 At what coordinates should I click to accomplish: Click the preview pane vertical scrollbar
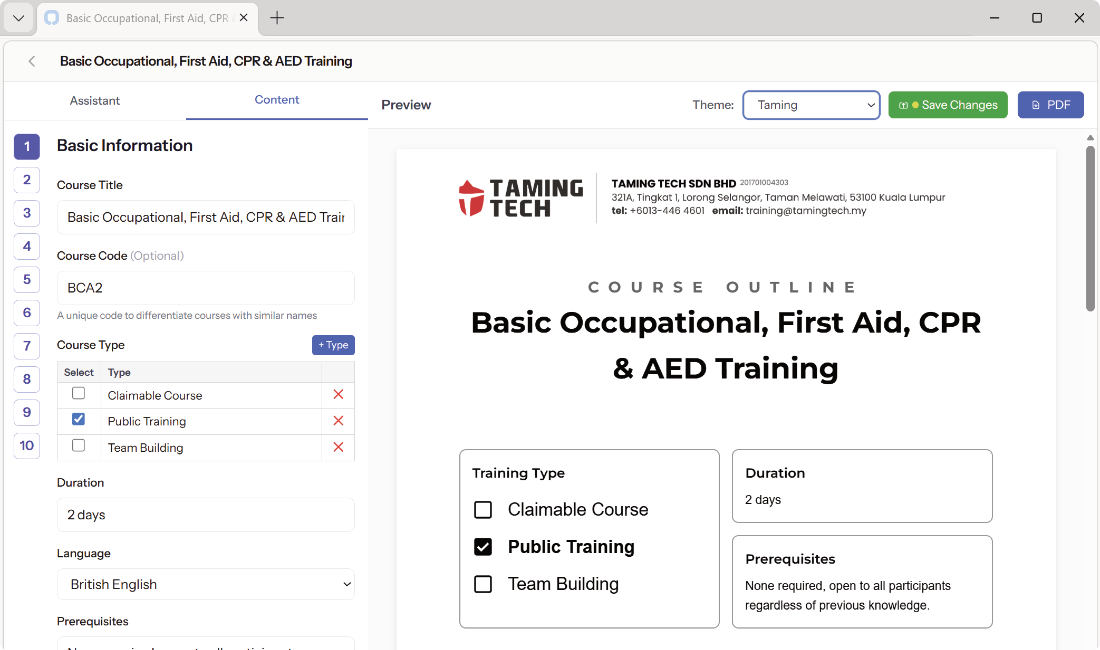(x=1089, y=228)
